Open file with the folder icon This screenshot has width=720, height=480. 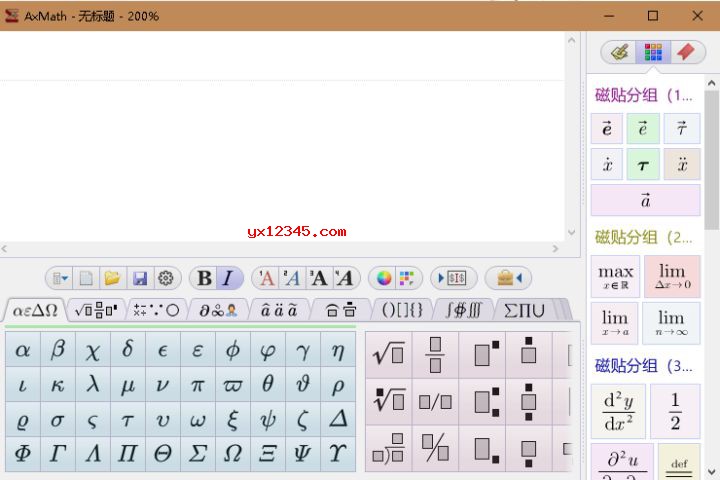112,278
